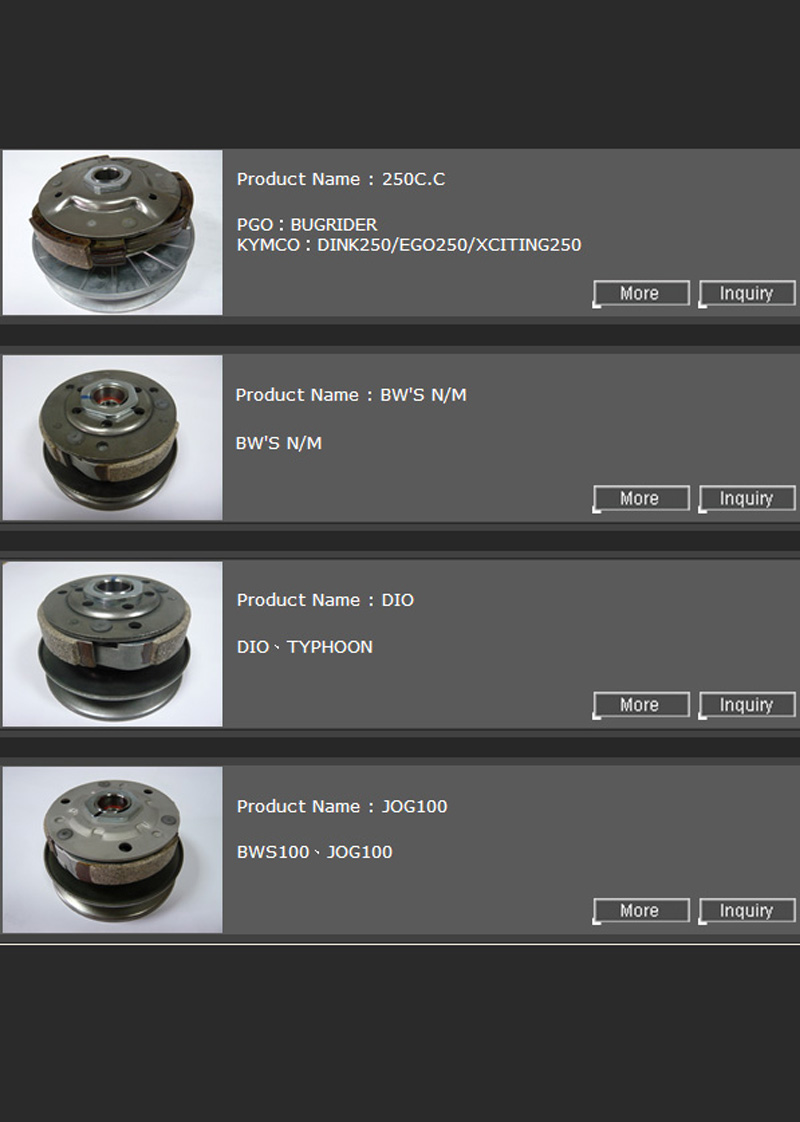
Task: Click More button for BW'S N/M
Action: [x=641, y=499]
